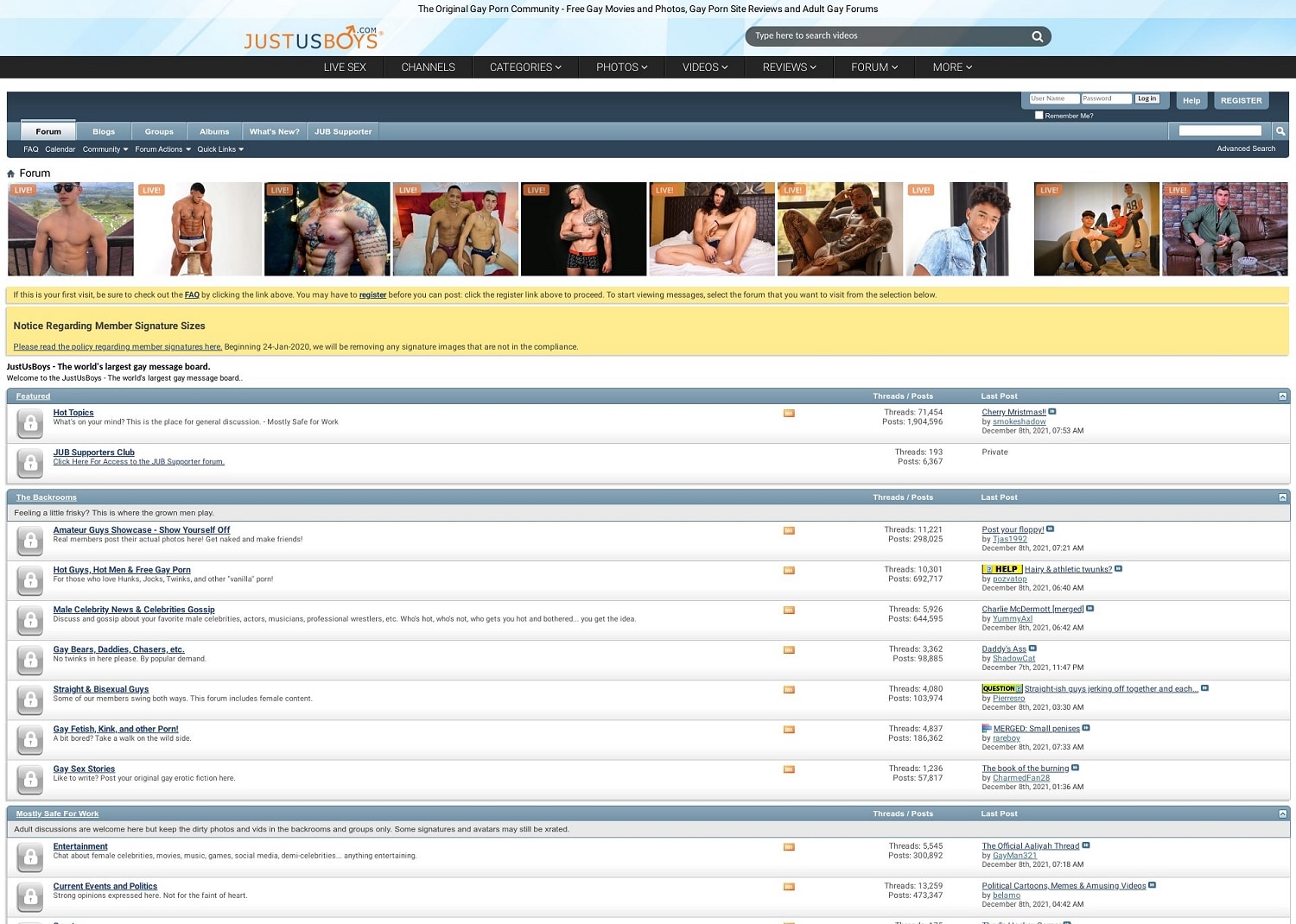
Task: Switch to the Albums tab
Action: click(214, 131)
